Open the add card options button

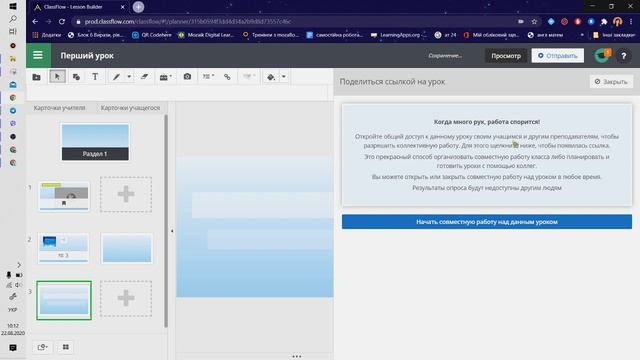click(x=42, y=347)
